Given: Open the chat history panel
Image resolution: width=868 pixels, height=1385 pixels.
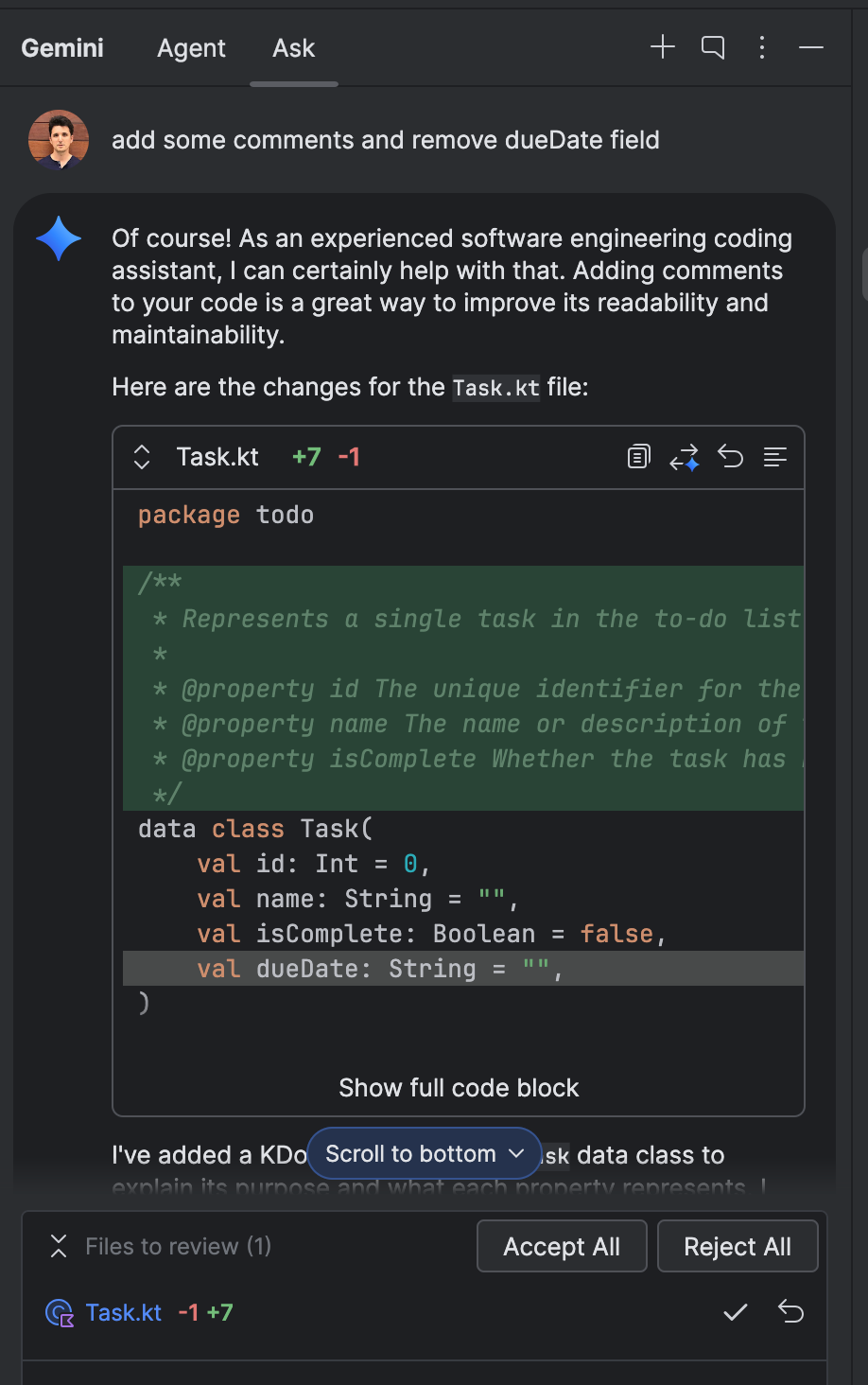Looking at the screenshot, I should [x=712, y=46].
